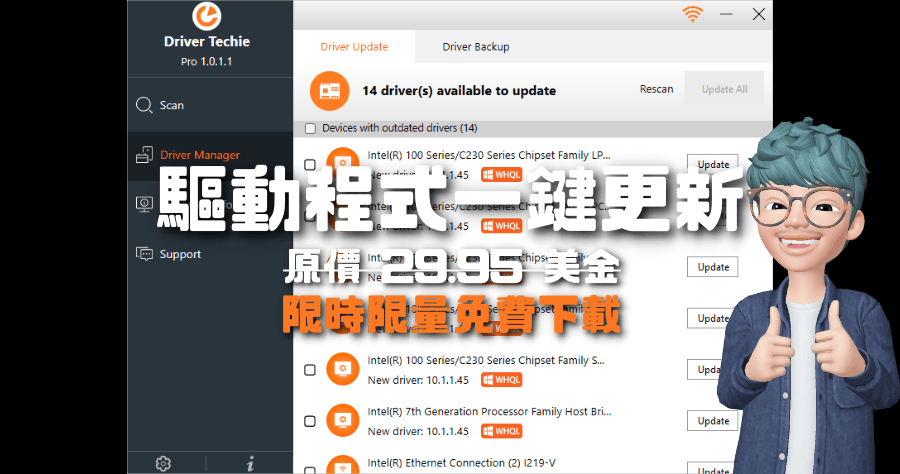The width and height of the screenshot is (900, 474).
Task: Minimize the Driver Techie window
Action: pos(726,14)
